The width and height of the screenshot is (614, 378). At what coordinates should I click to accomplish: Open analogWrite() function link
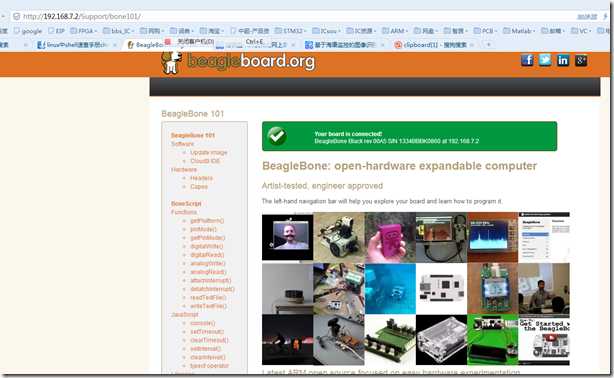click(x=208, y=264)
